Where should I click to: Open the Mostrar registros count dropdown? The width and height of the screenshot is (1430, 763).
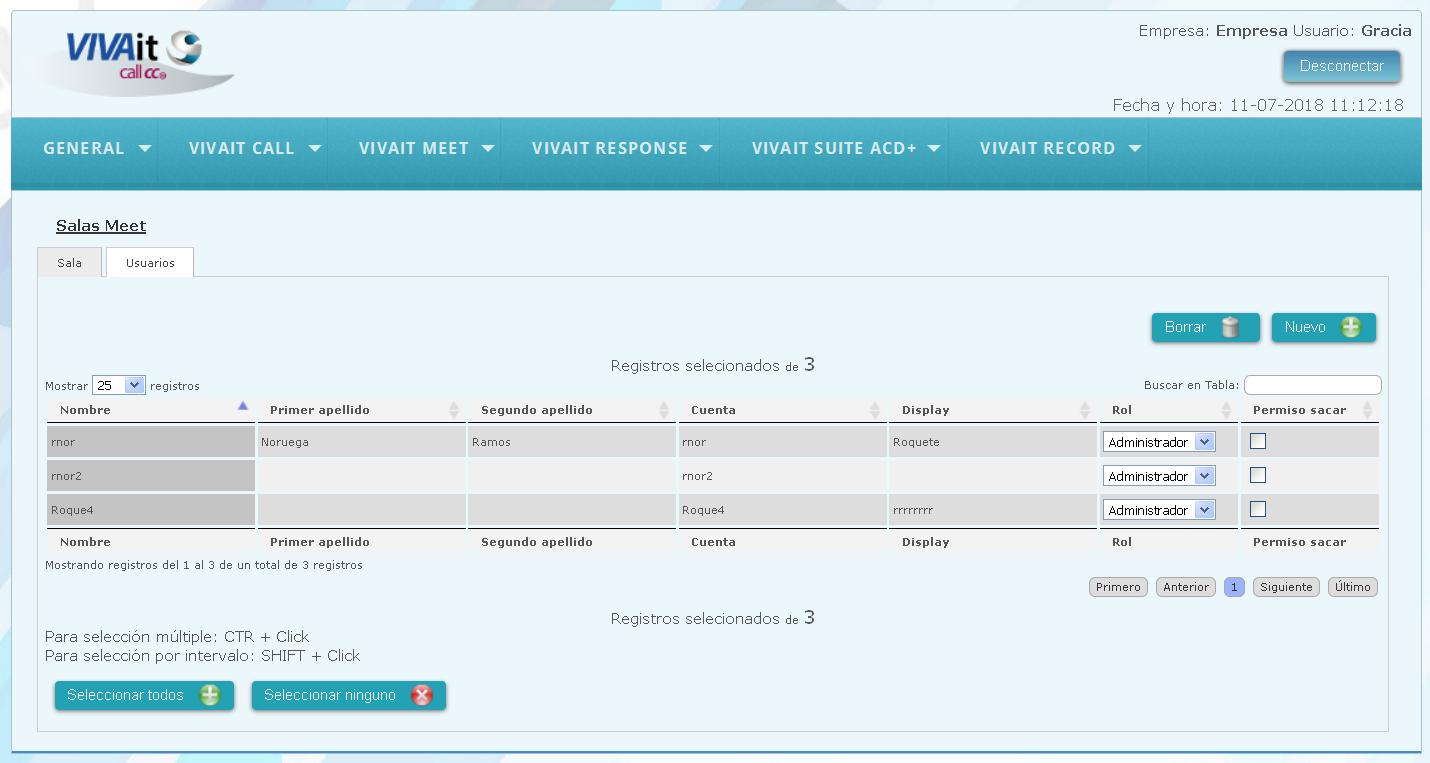(119, 385)
